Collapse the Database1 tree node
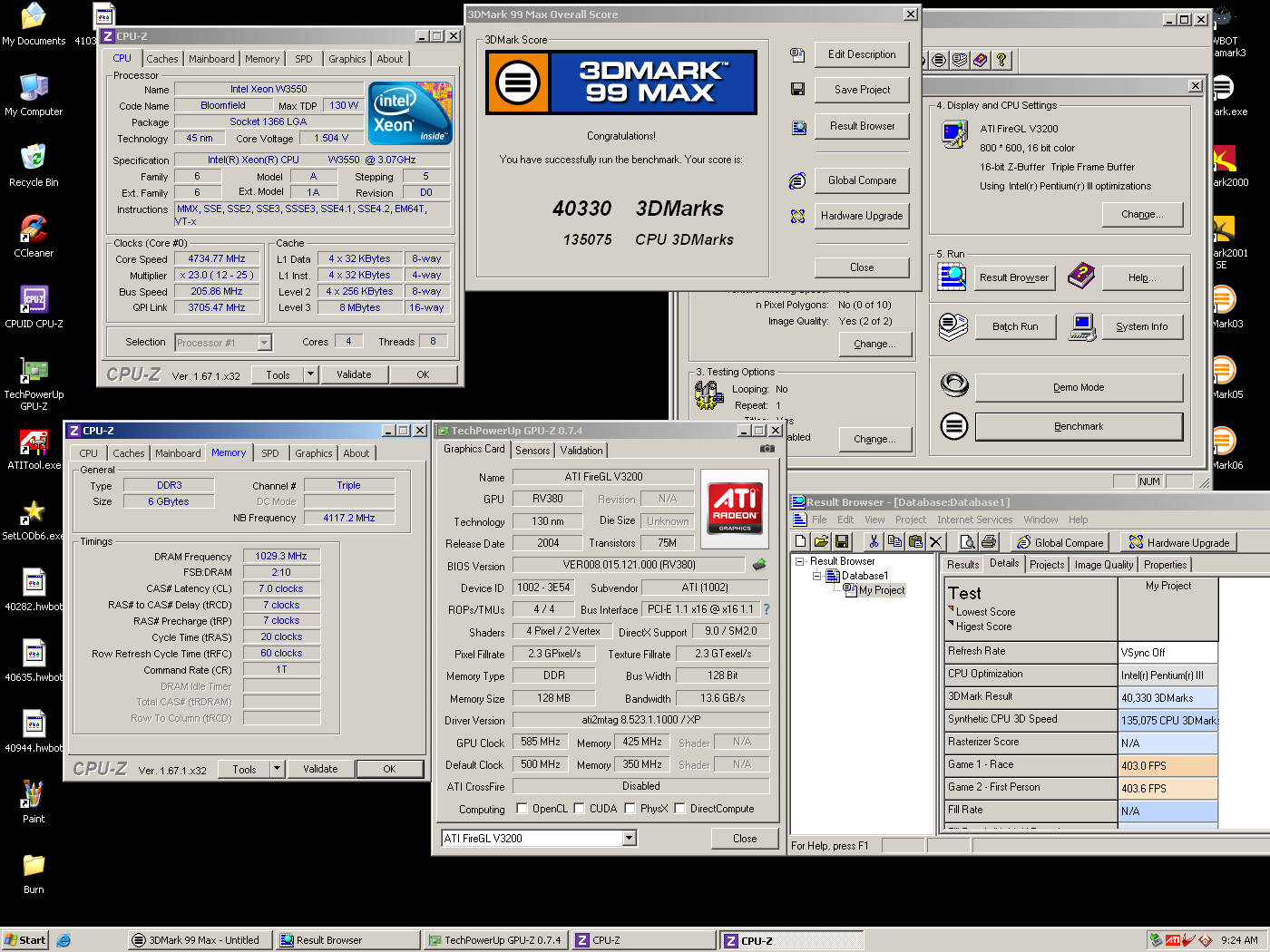 point(816,576)
